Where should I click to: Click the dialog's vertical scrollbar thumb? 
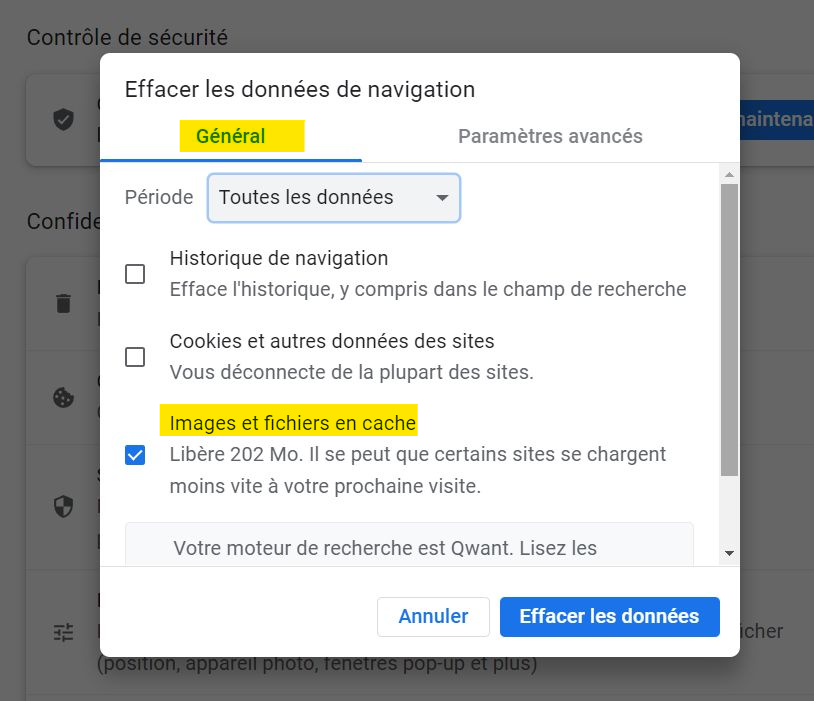(729, 330)
